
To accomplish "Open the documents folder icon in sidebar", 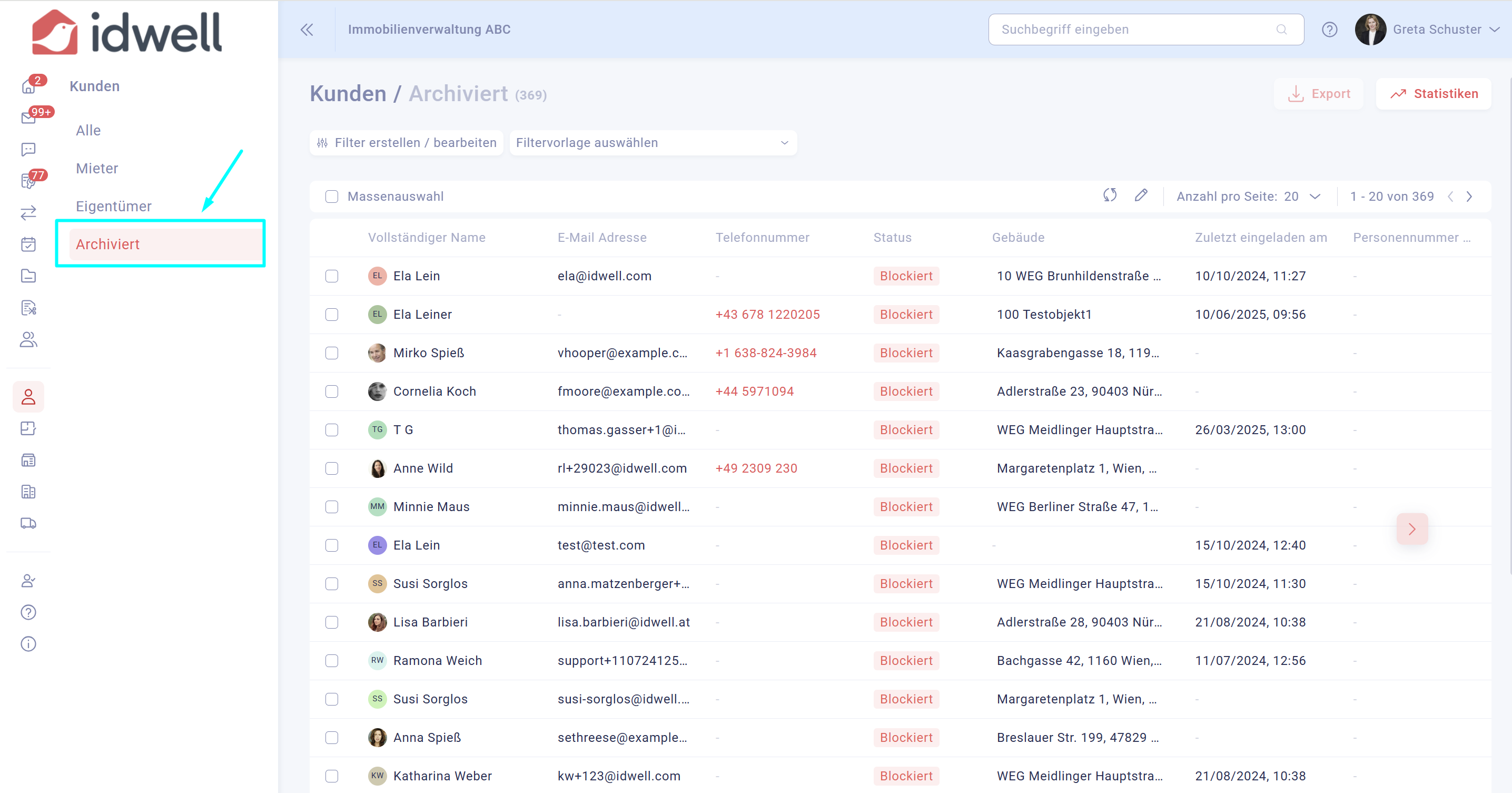I will point(28,276).
